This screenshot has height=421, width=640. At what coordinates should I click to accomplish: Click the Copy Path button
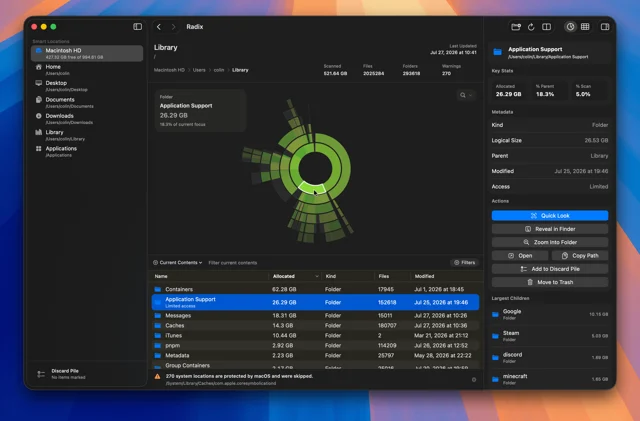(580, 256)
